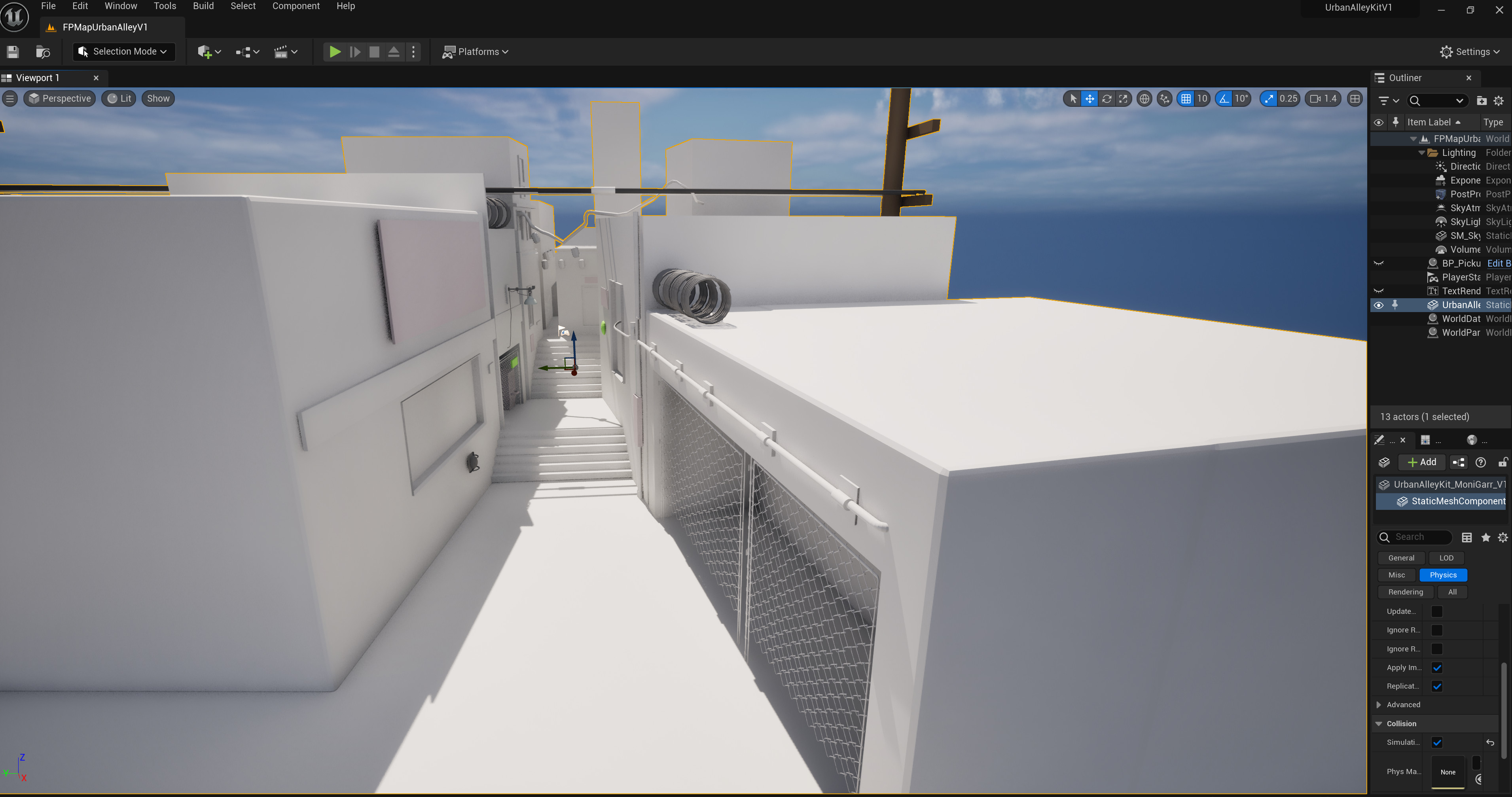Click the Eject from player button
1512x797 pixels.
coord(394,52)
